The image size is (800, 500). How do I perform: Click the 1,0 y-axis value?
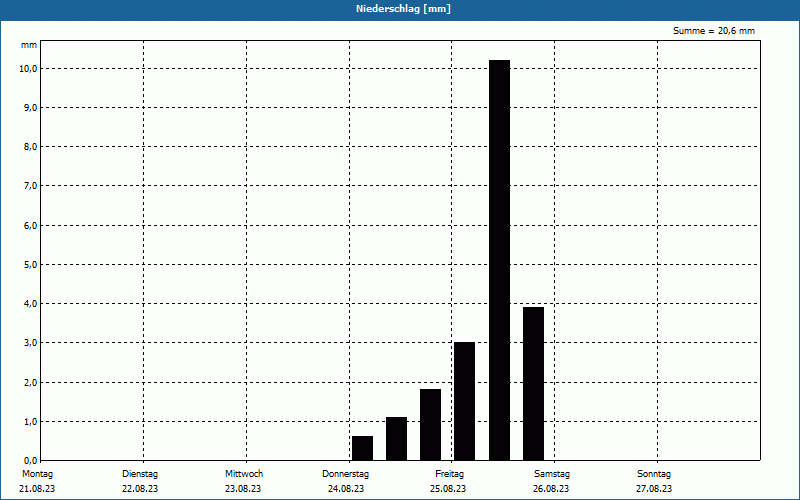(x=30, y=421)
